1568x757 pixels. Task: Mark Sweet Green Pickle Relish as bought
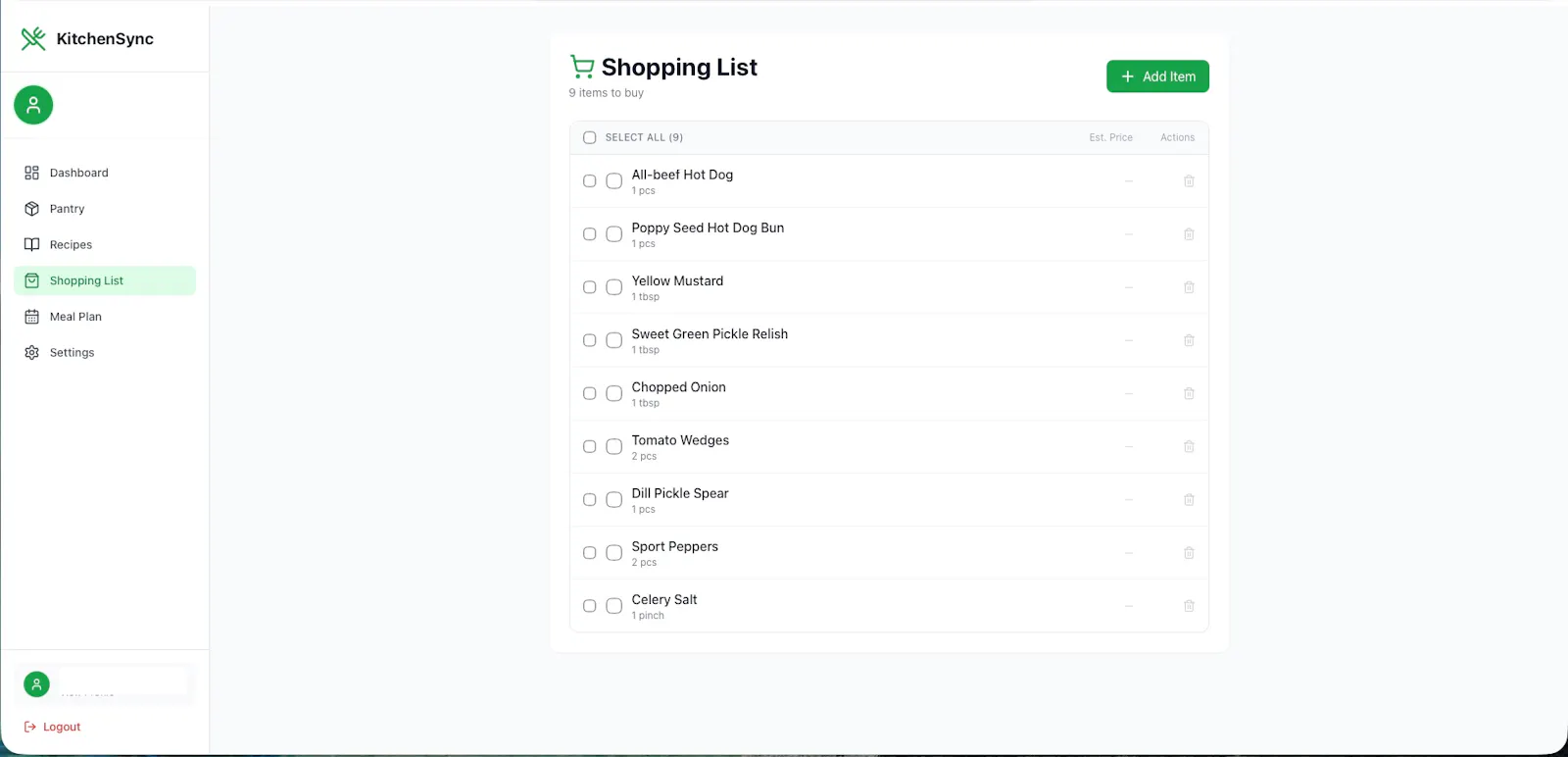614,340
